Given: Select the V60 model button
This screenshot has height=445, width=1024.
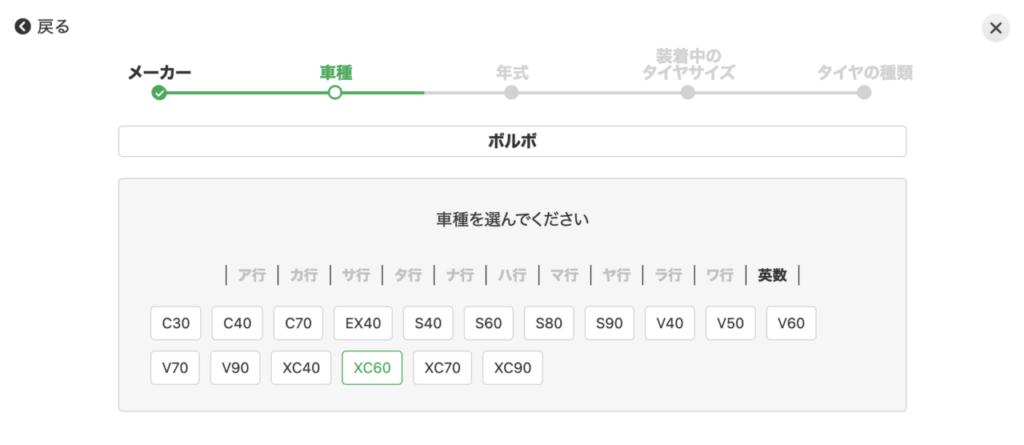Looking at the screenshot, I should 791,323.
